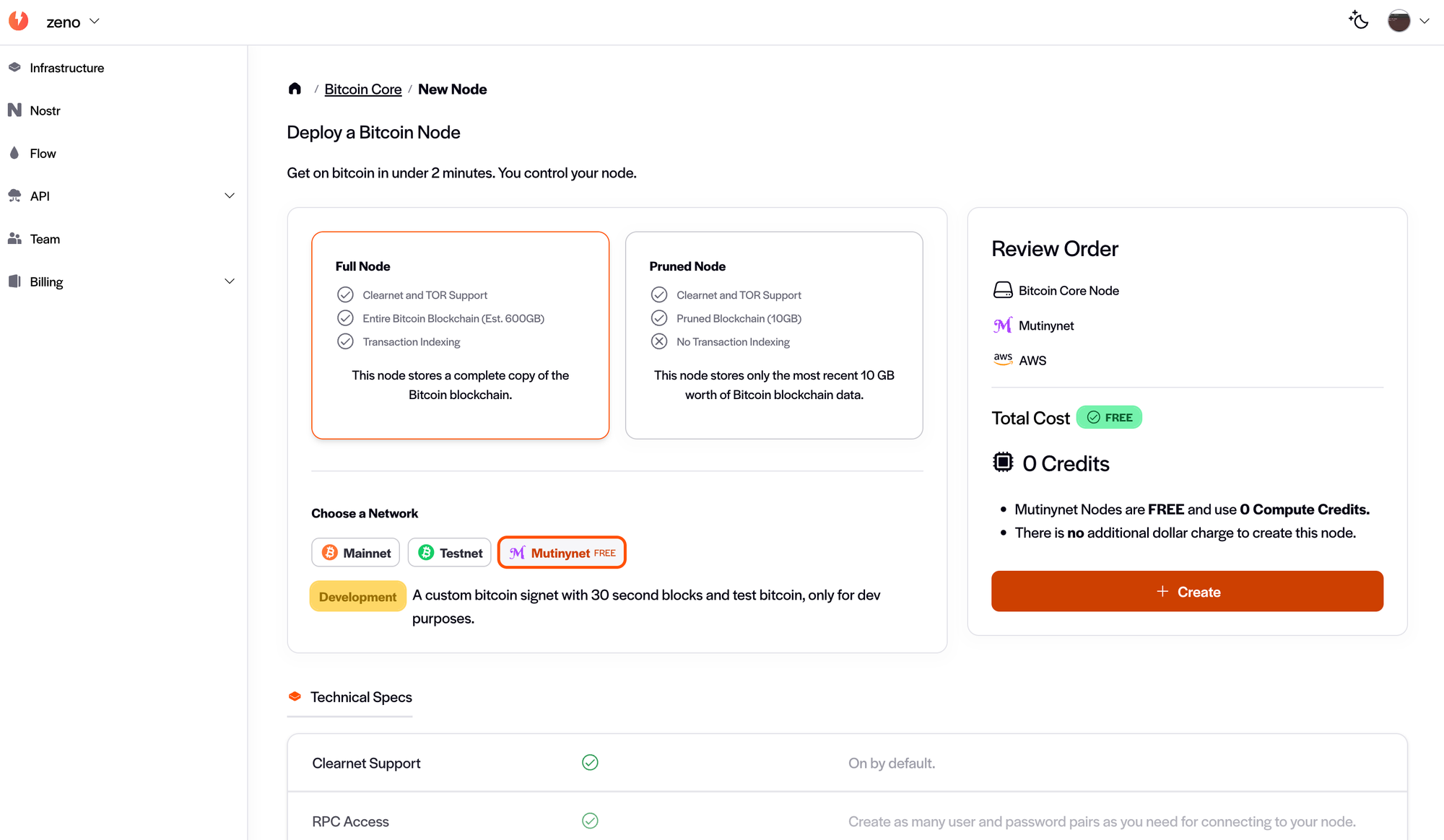The width and height of the screenshot is (1444, 840).
Task: Expand the API sidebar menu
Action: 230,196
